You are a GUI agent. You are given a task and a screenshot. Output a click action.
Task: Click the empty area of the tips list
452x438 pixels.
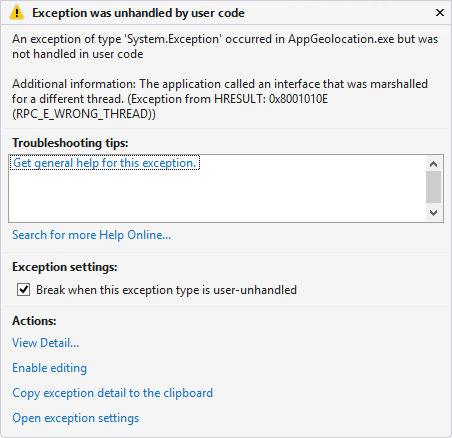coord(217,196)
